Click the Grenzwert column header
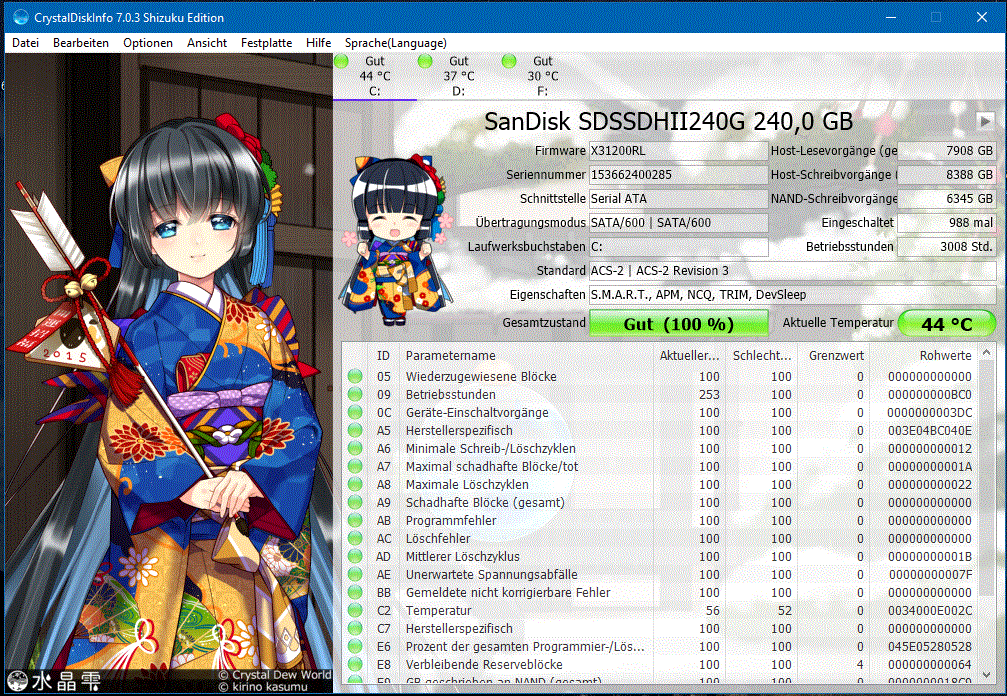Viewport: 1007px width, 696px height. pos(833,356)
